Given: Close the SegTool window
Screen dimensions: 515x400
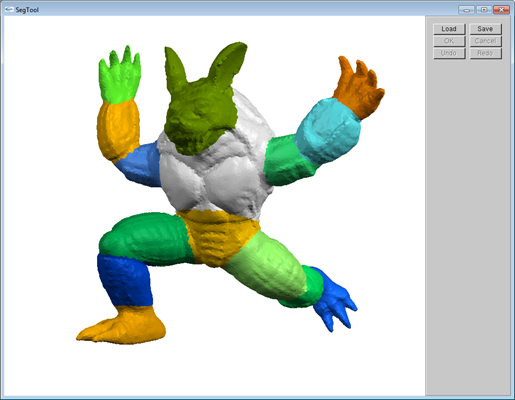Looking at the screenshot, I should pyautogui.click(x=501, y=10).
